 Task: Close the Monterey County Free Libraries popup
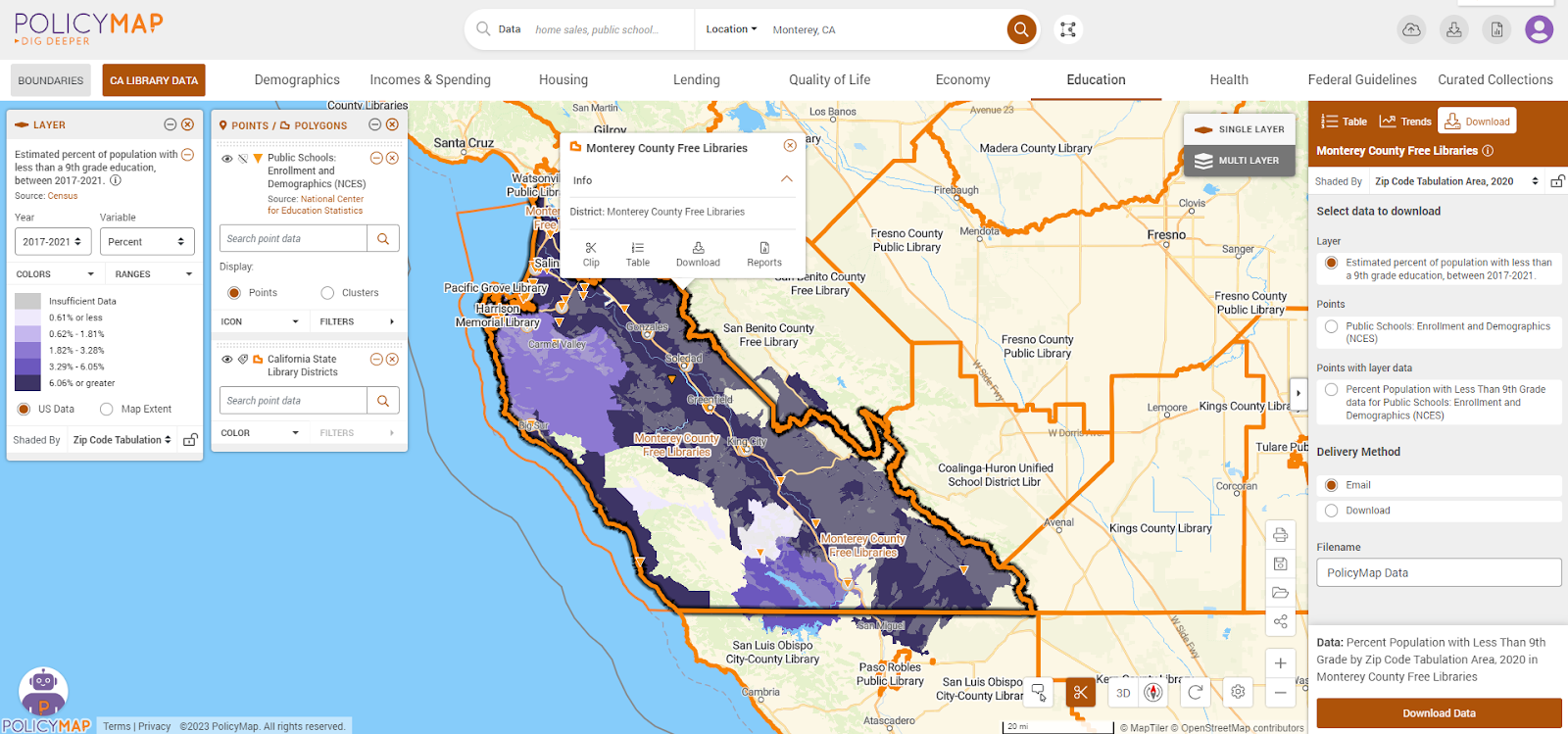tap(790, 146)
